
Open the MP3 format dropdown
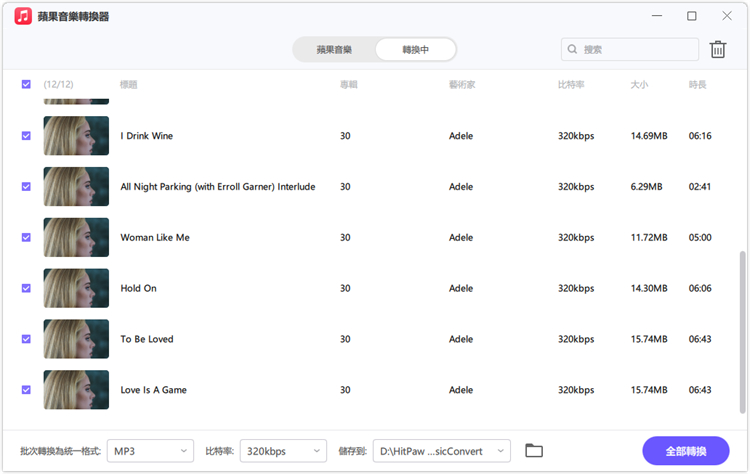coord(150,451)
